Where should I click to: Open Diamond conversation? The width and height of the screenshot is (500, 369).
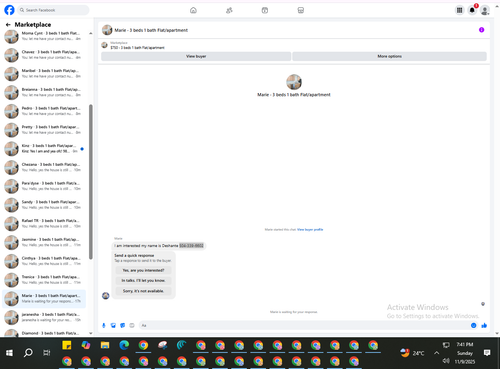pos(44,333)
